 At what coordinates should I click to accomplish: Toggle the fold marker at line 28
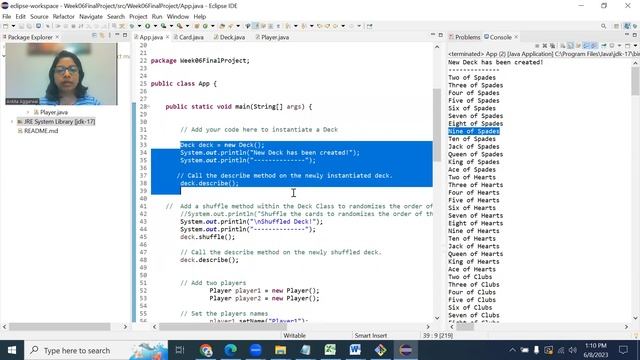coord(148,107)
